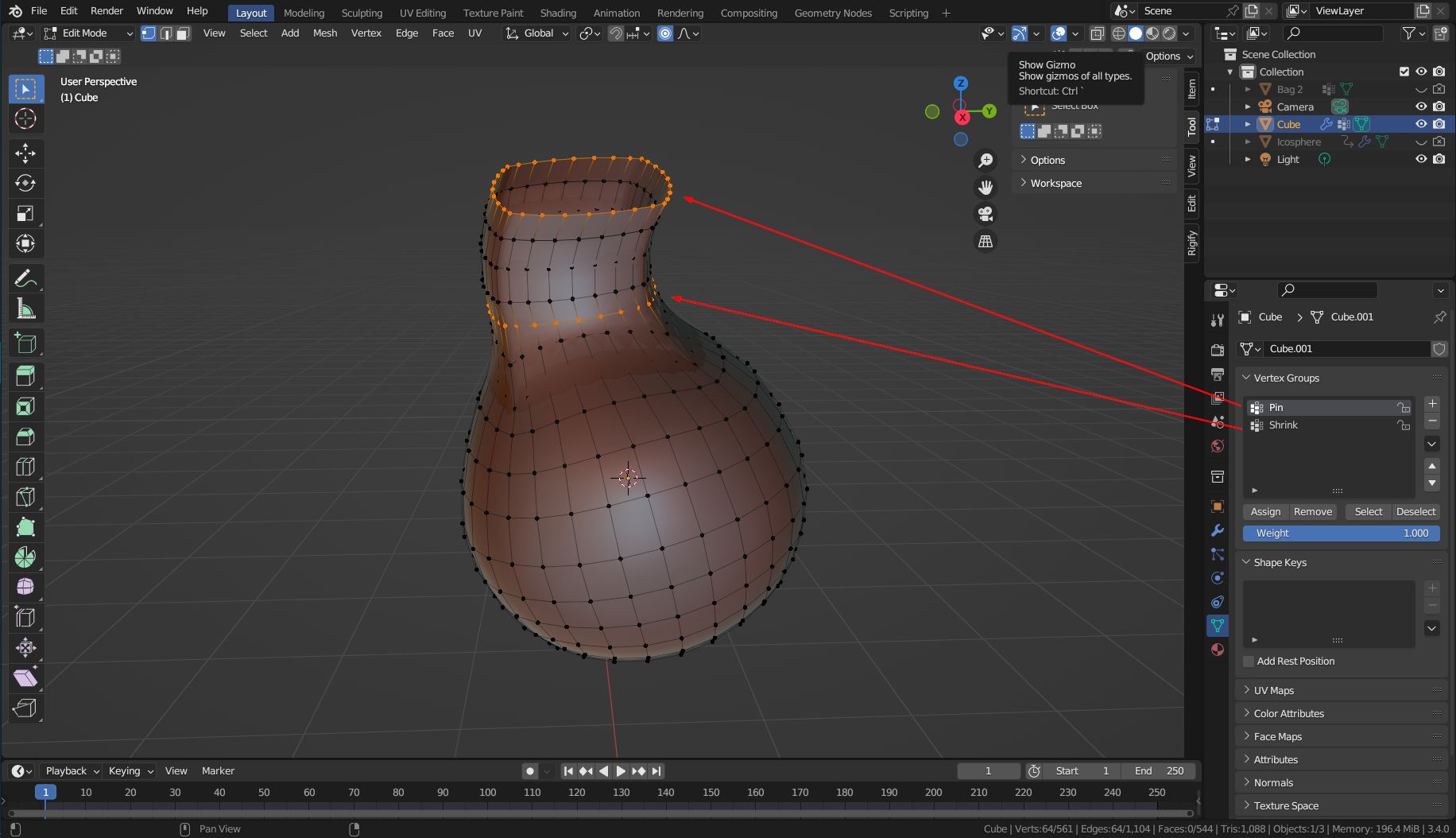Select the Measure tool
The height and width of the screenshot is (838, 1456).
(25, 309)
